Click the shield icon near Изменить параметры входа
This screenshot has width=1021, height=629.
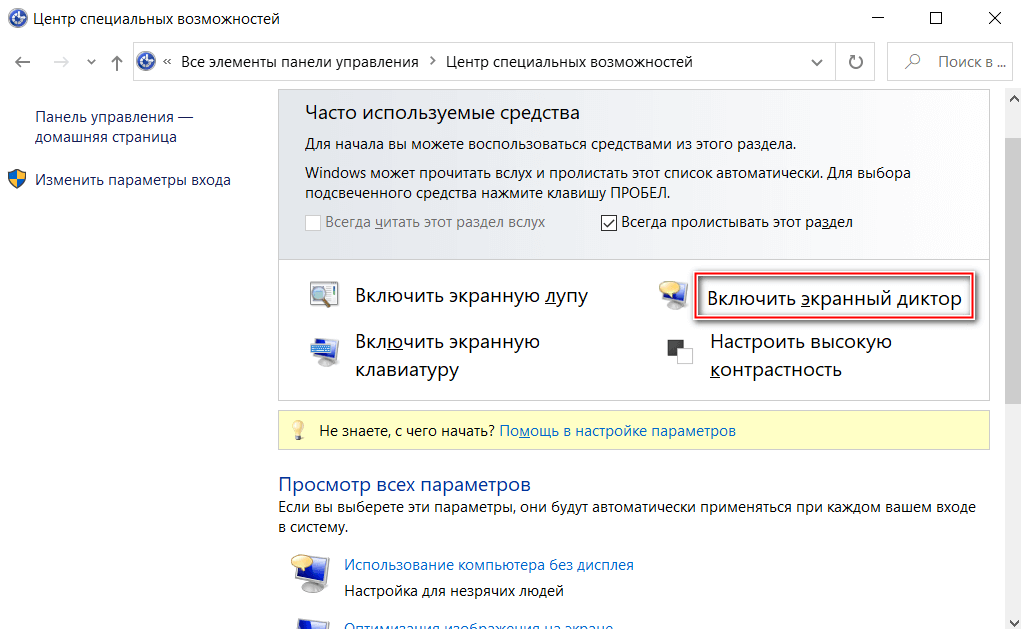point(17,180)
